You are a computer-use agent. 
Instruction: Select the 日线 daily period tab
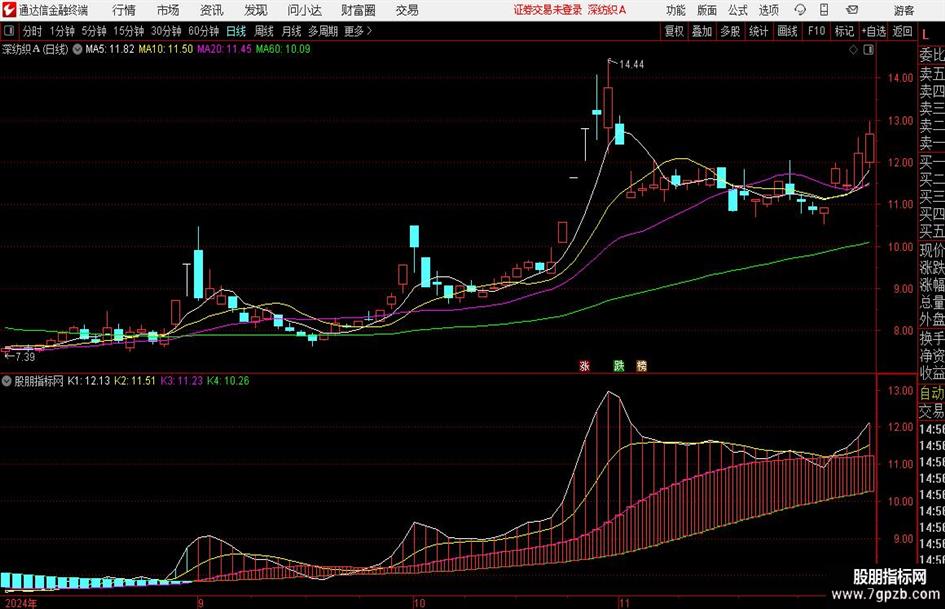tap(236, 31)
